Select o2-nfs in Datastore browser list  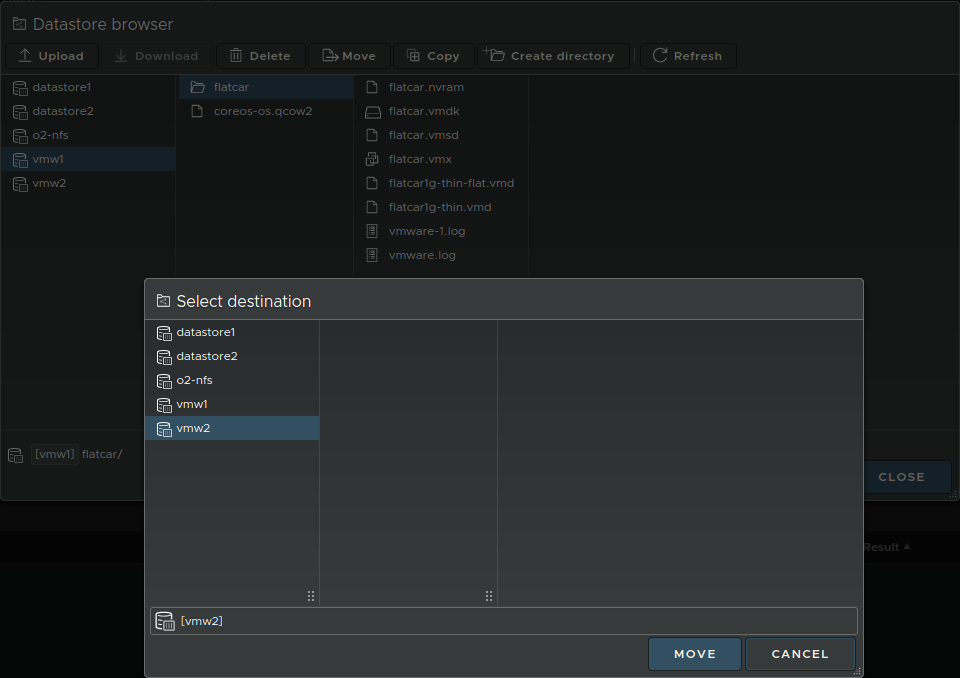click(88, 135)
